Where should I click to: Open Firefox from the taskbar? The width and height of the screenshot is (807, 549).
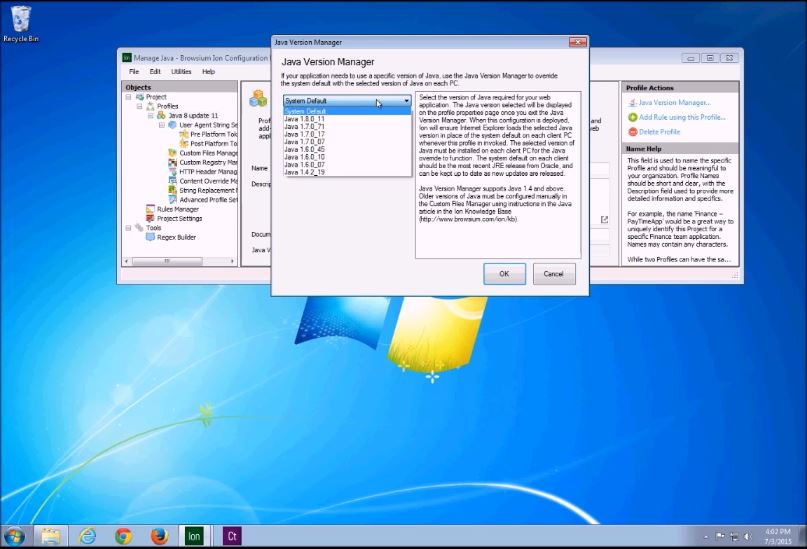(159, 536)
